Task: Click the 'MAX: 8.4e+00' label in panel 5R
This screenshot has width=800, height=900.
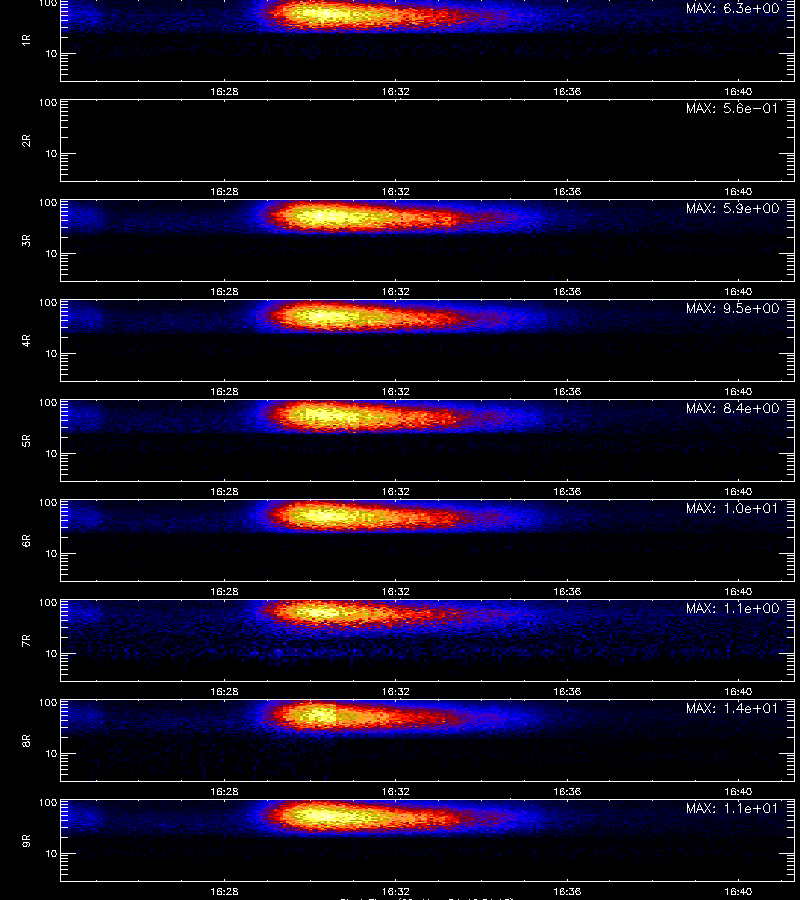Action: click(732, 408)
